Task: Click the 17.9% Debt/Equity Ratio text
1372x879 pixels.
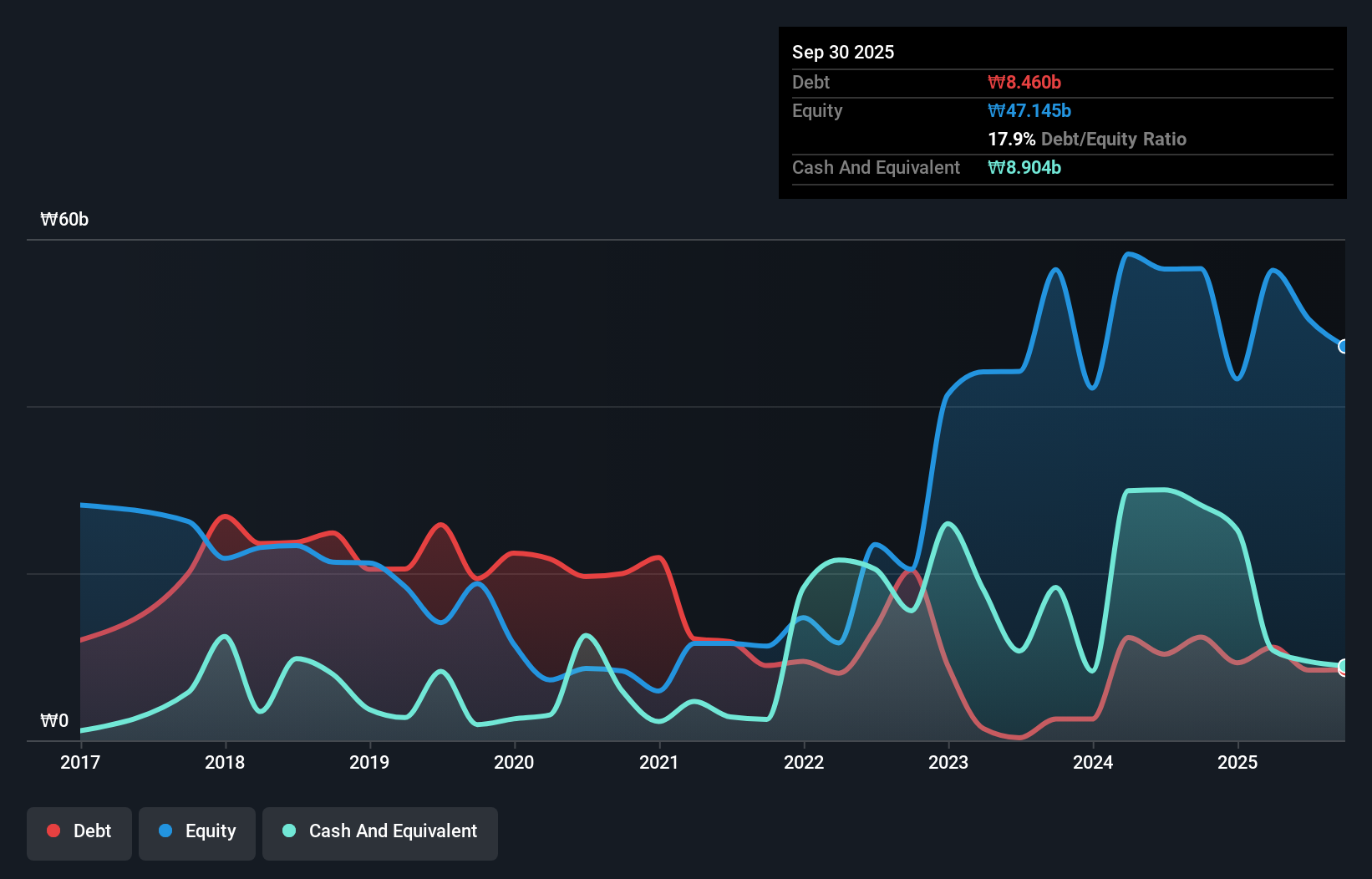Action: (x=1087, y=139)
